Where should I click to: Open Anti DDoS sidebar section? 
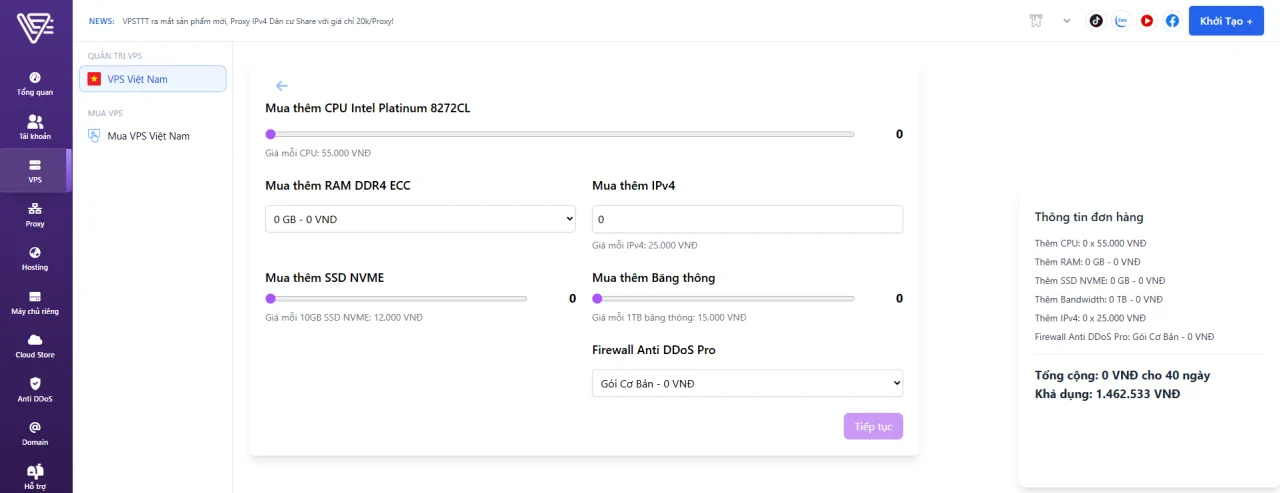35,390
